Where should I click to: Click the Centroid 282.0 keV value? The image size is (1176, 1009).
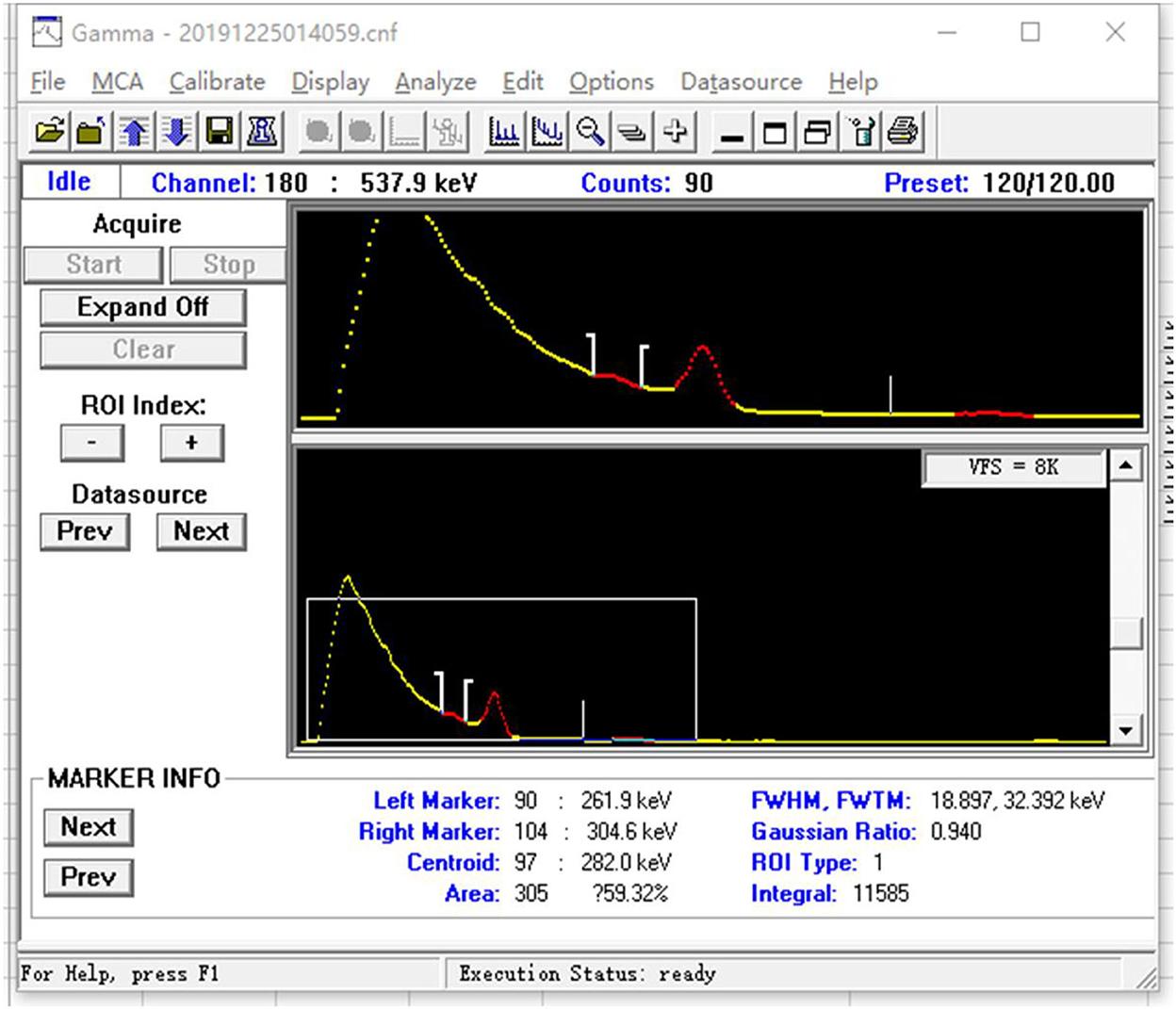tap(626, 863)
